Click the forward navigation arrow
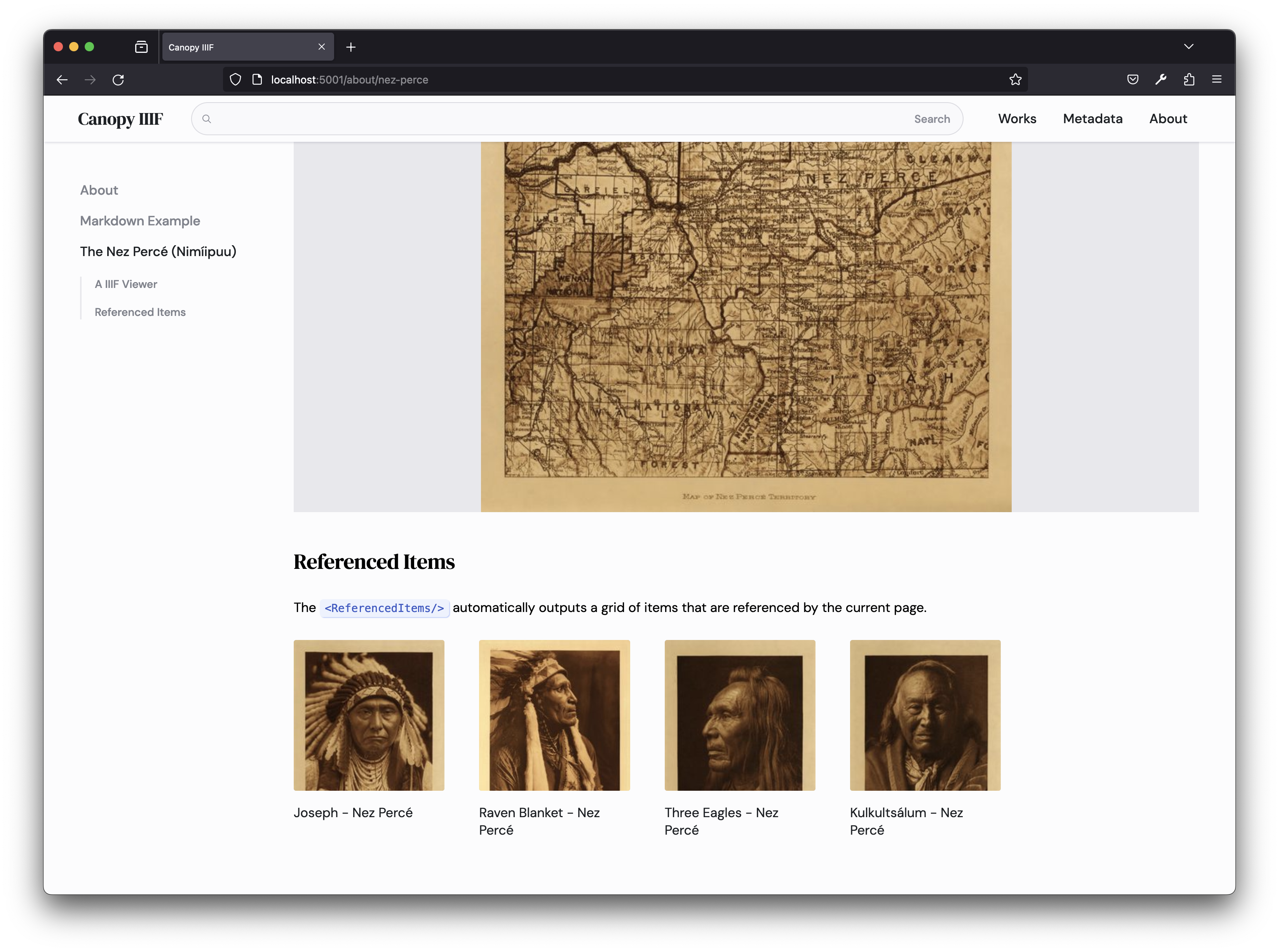This screenshot has height=952, width=1279. point(91,80)
